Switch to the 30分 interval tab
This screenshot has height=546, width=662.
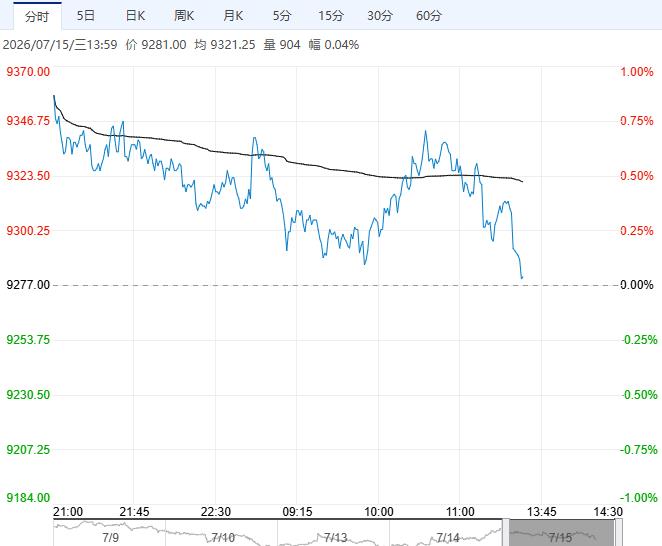click(x=380, y=16)
